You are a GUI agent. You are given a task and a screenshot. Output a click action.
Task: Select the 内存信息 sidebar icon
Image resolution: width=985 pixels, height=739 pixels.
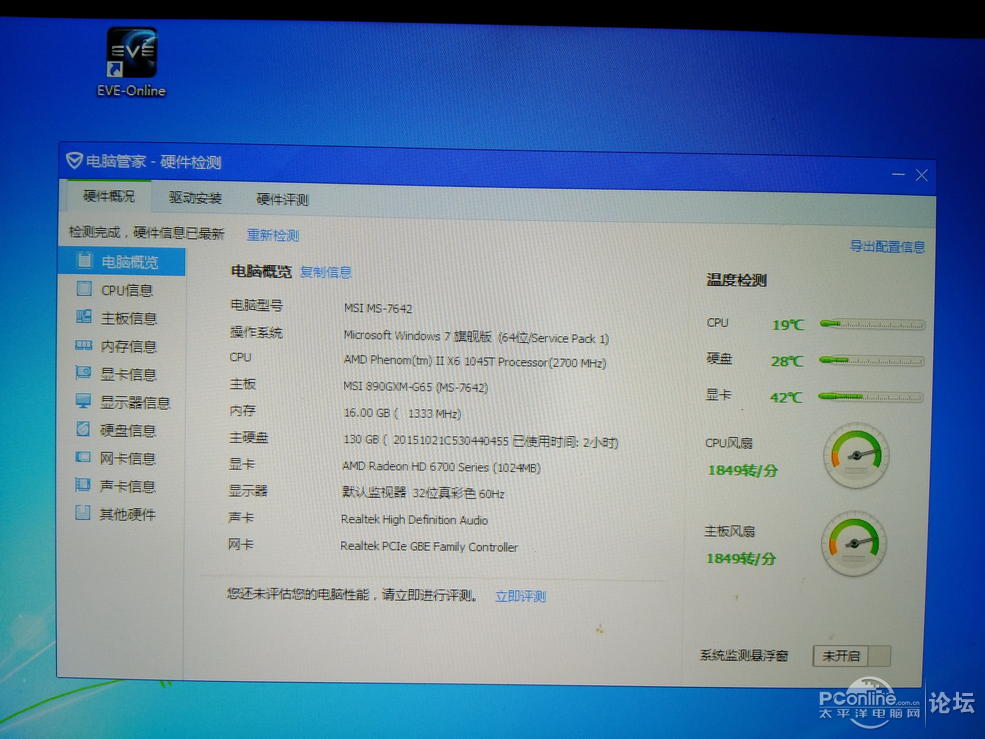(x=83, y=344)
